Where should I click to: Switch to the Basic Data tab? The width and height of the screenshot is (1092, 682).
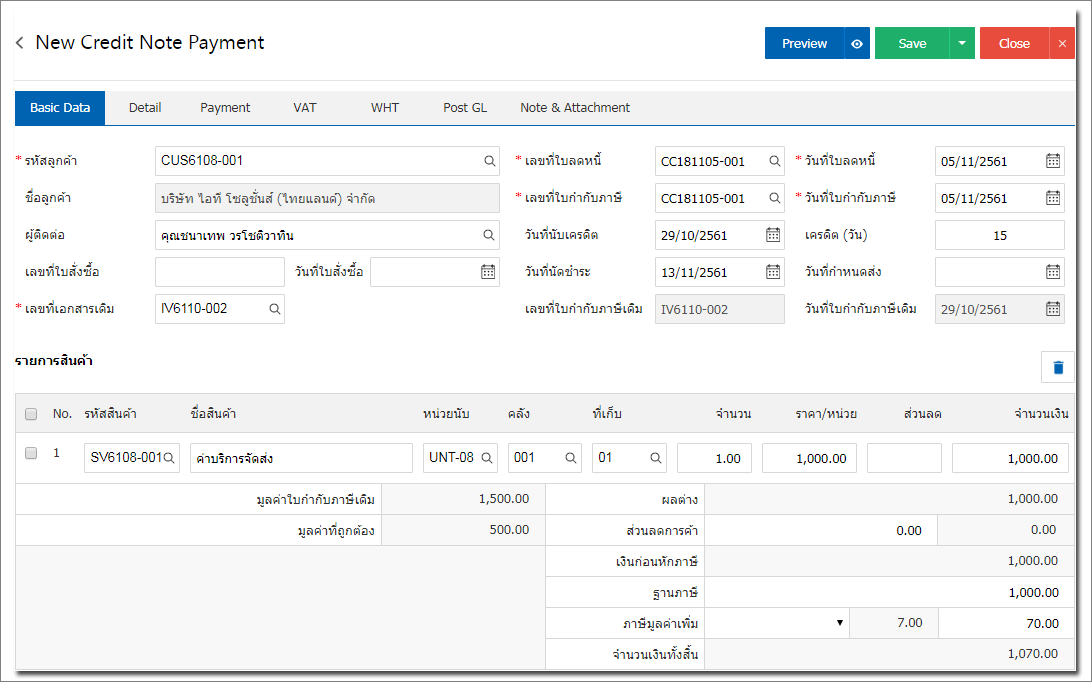pos(60,108)
